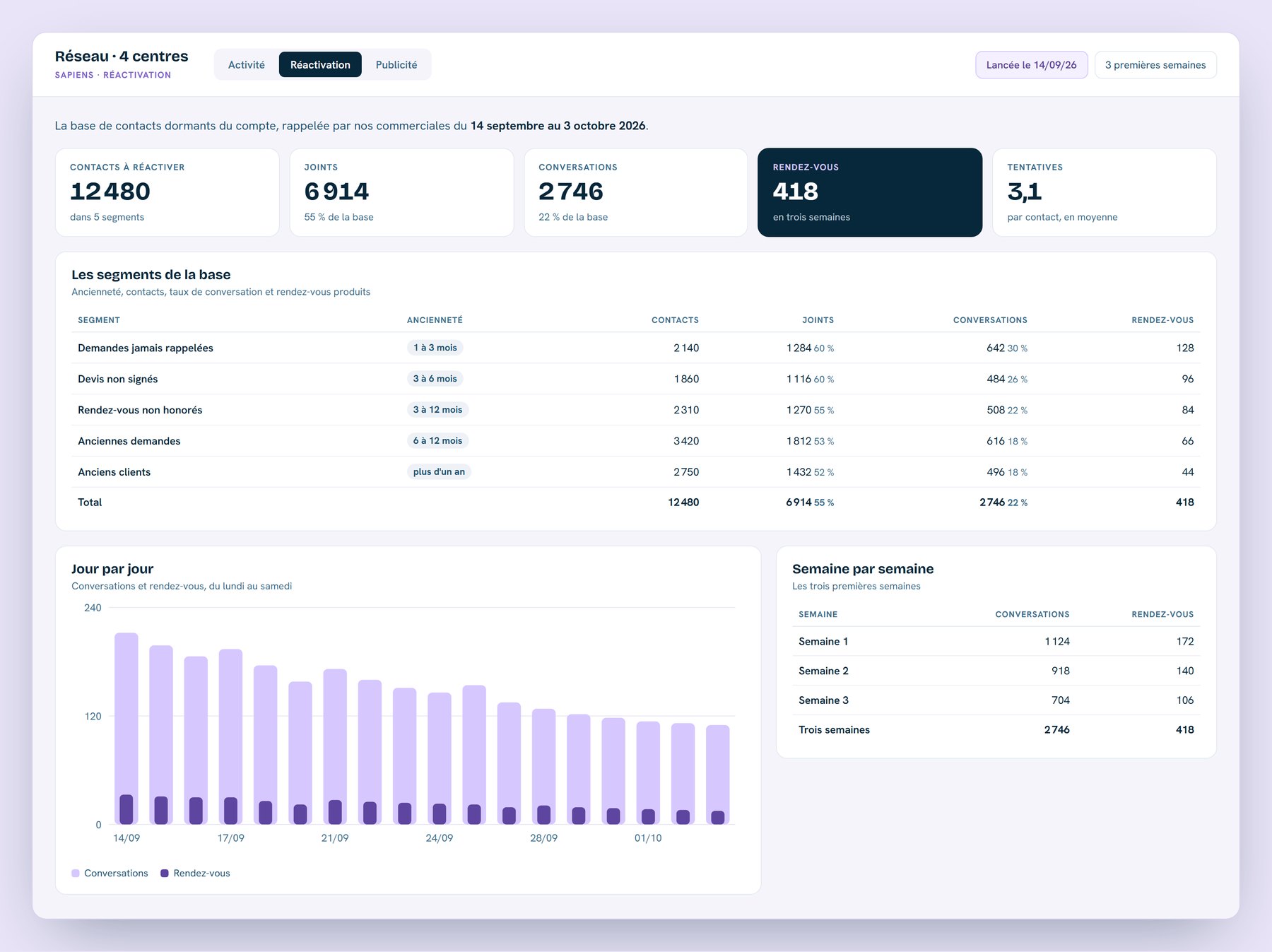
Task: Click the 14/09 bar in chart
Action: coord(126,729)
